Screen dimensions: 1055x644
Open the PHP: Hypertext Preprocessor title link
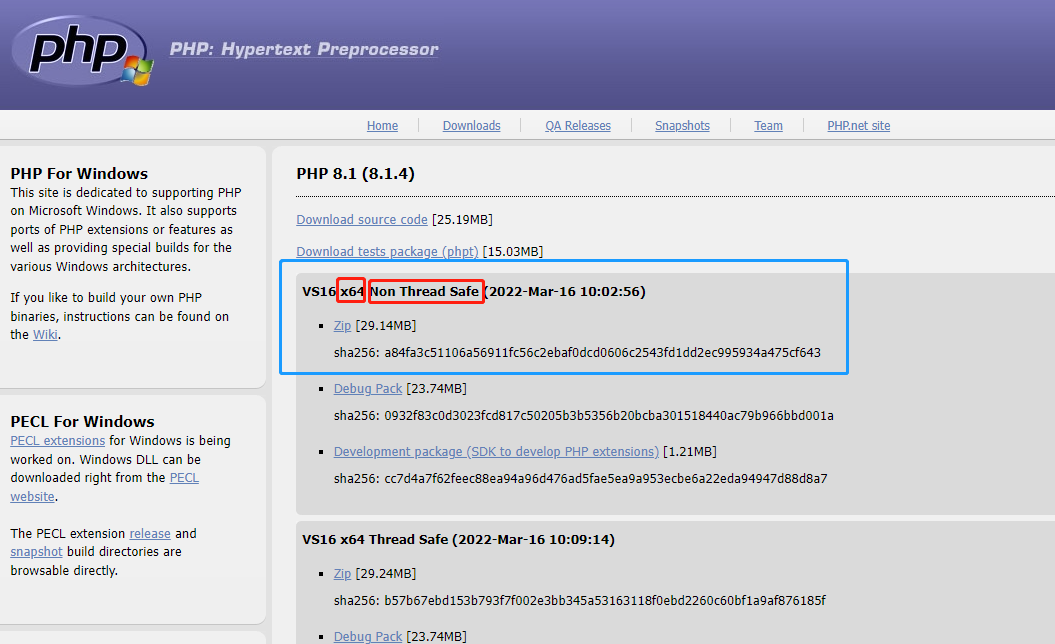[x=303, y=49]
